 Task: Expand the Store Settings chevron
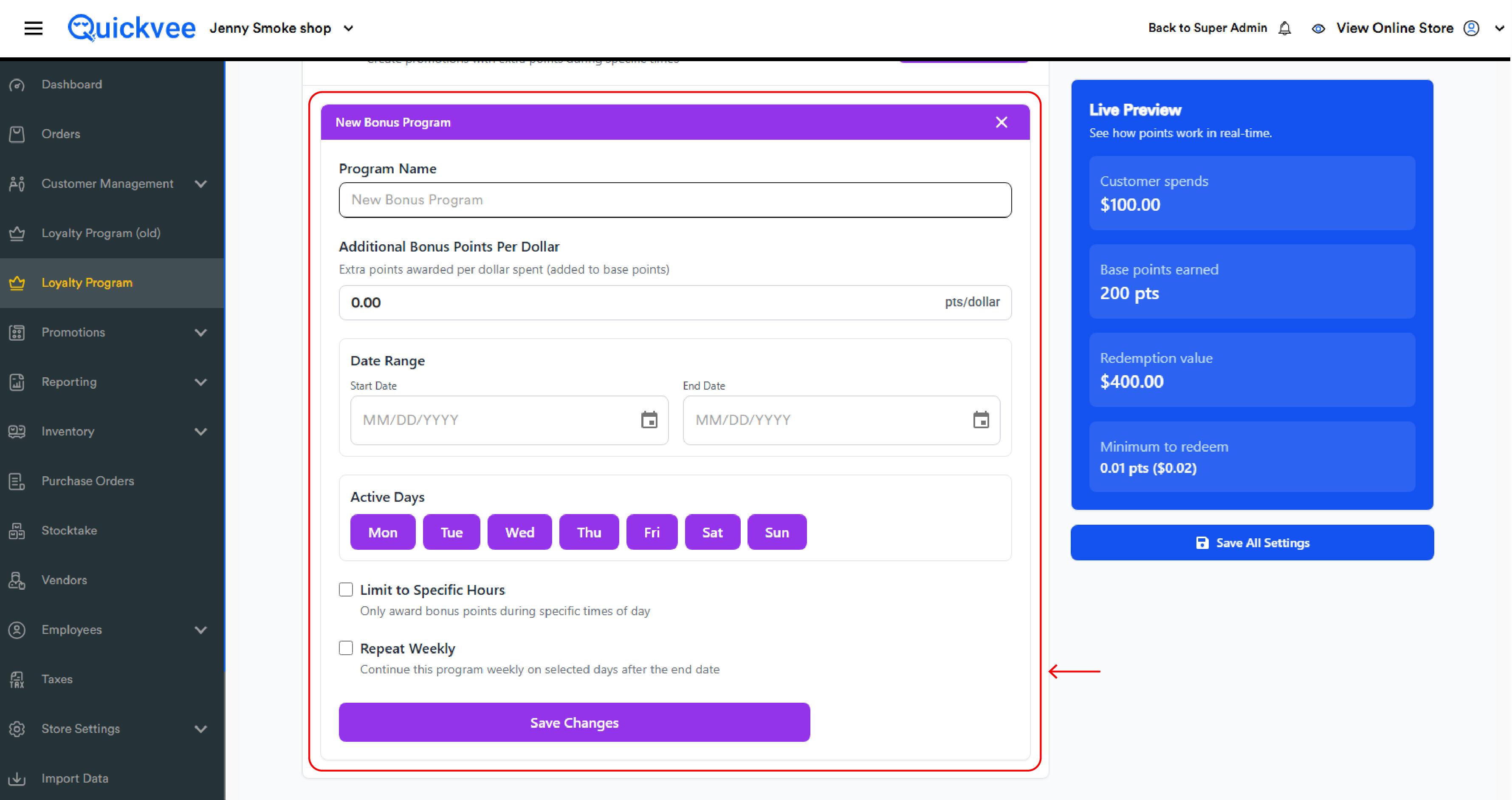point(201,729)
